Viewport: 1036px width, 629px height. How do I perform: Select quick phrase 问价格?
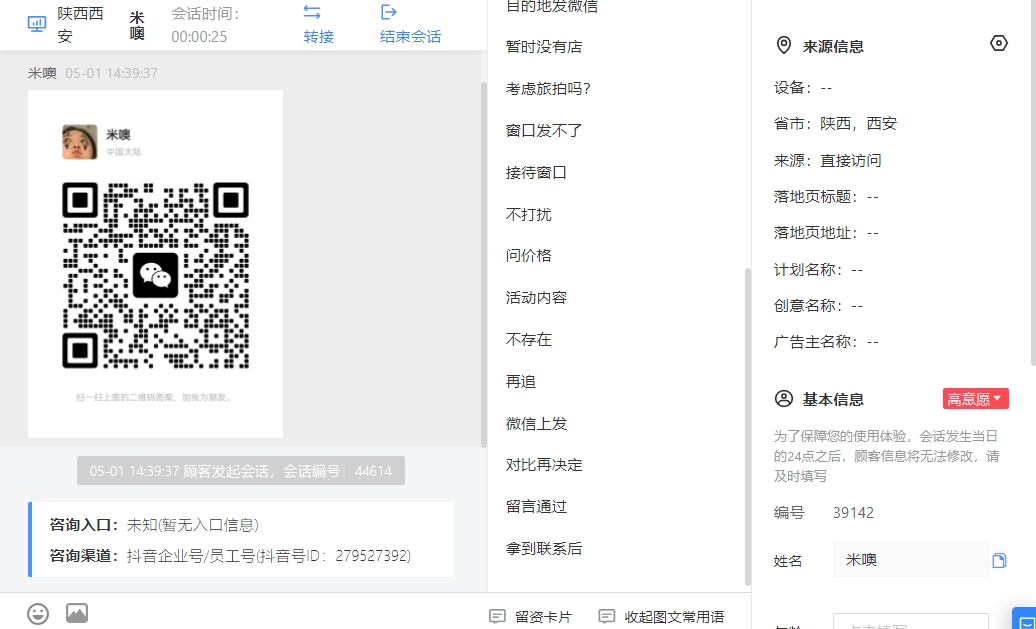(529, 256)
